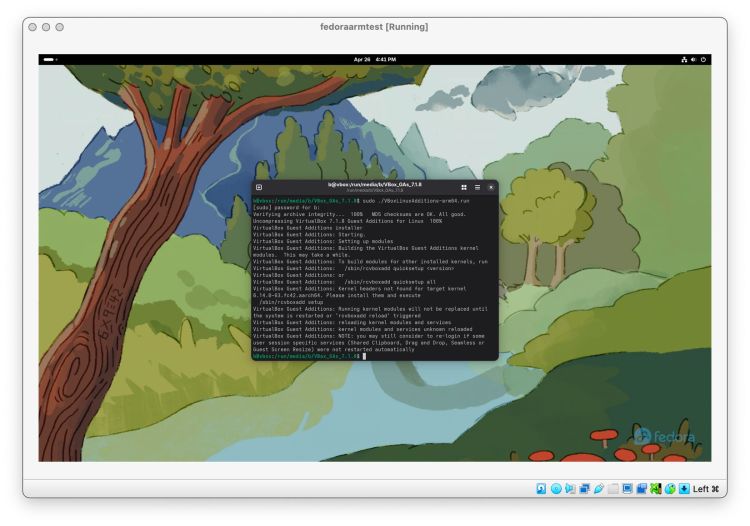Click the network adapters indicator icon
The width and height of the screenshot is (750, 526).
(585, 488)
